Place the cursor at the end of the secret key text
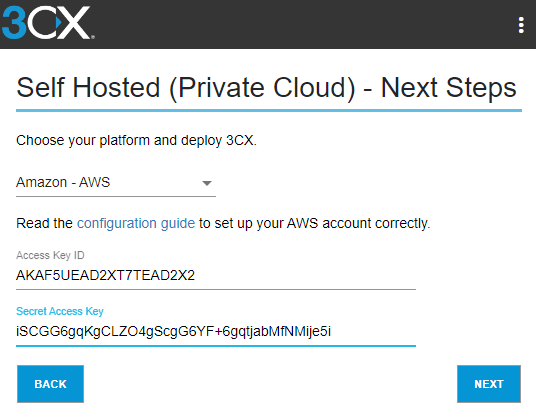536x413 pixels. click(332, 332)
